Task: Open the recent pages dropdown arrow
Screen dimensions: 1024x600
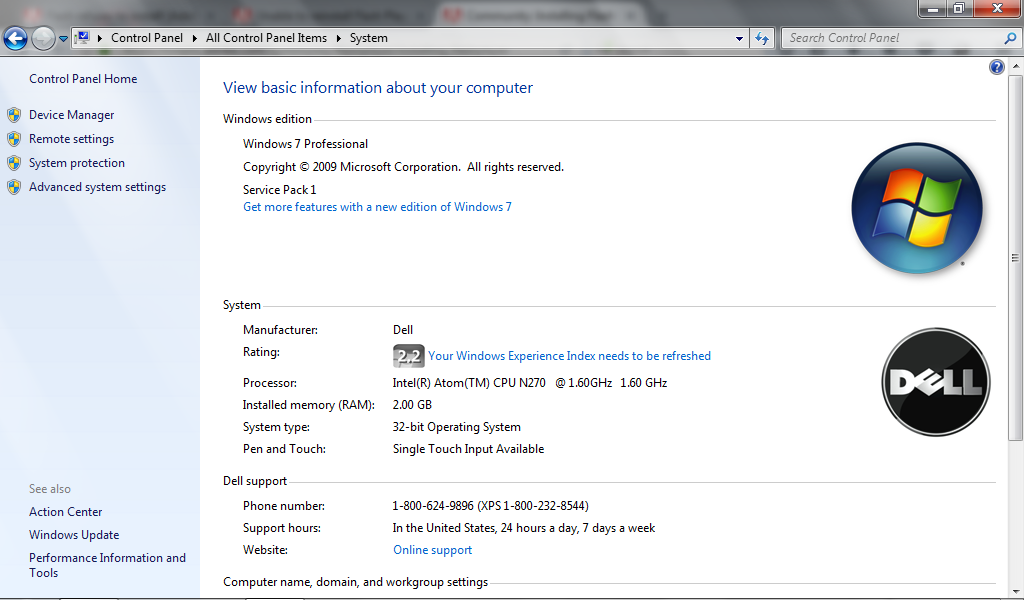Action: click(x=63, y=39)
